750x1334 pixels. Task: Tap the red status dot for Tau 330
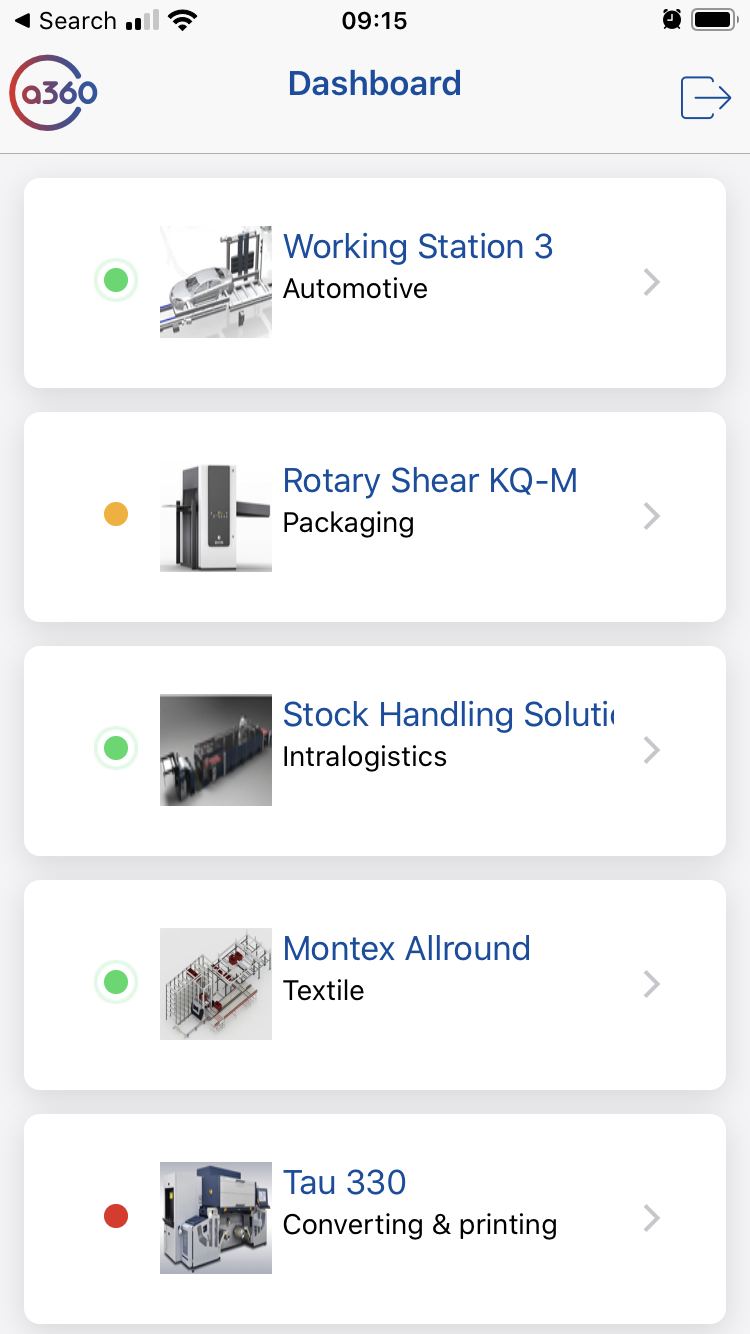(116, 1216)
